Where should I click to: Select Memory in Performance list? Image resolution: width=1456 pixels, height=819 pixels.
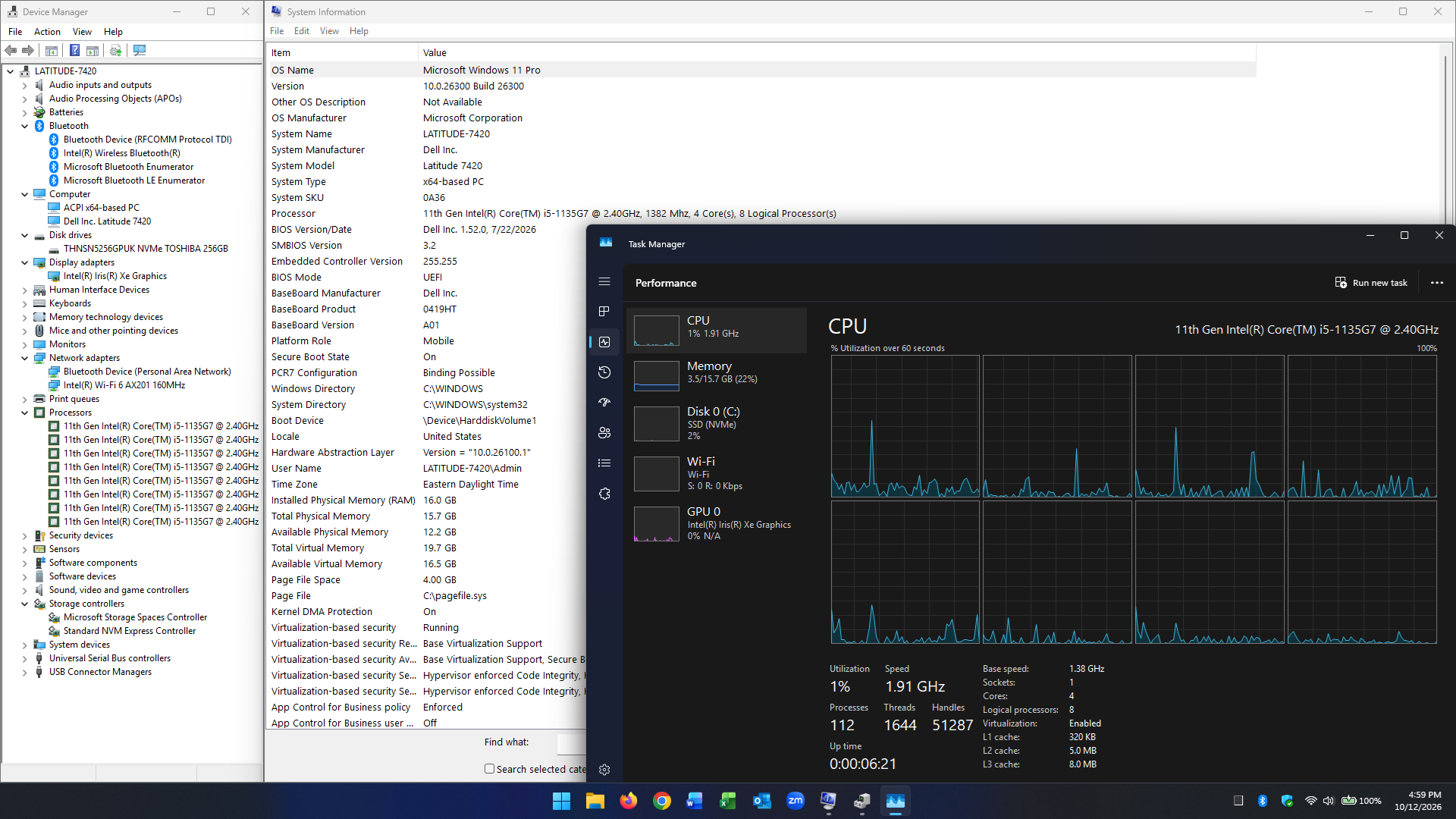(x=717, y=375)
